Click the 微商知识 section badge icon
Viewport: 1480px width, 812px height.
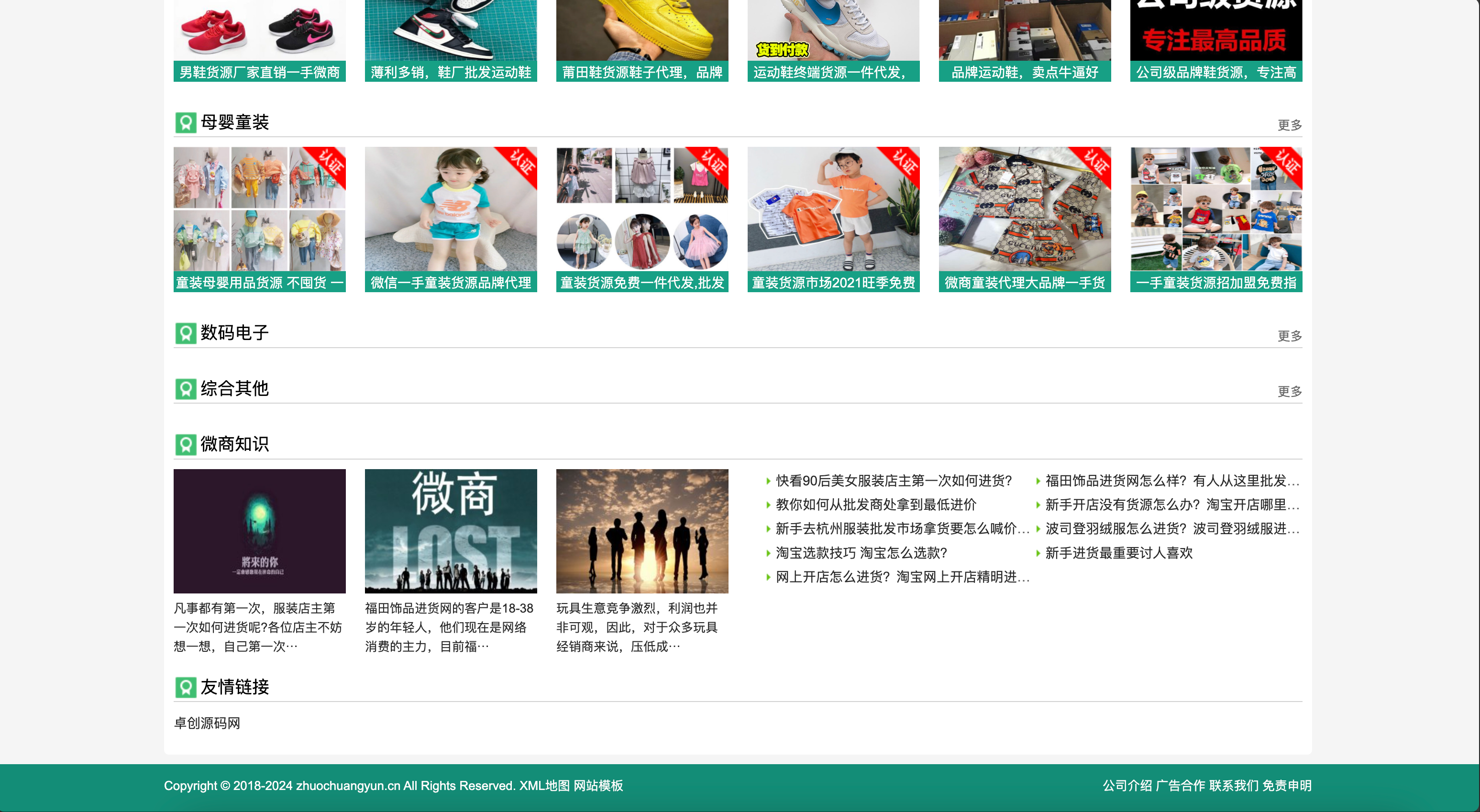186,444
